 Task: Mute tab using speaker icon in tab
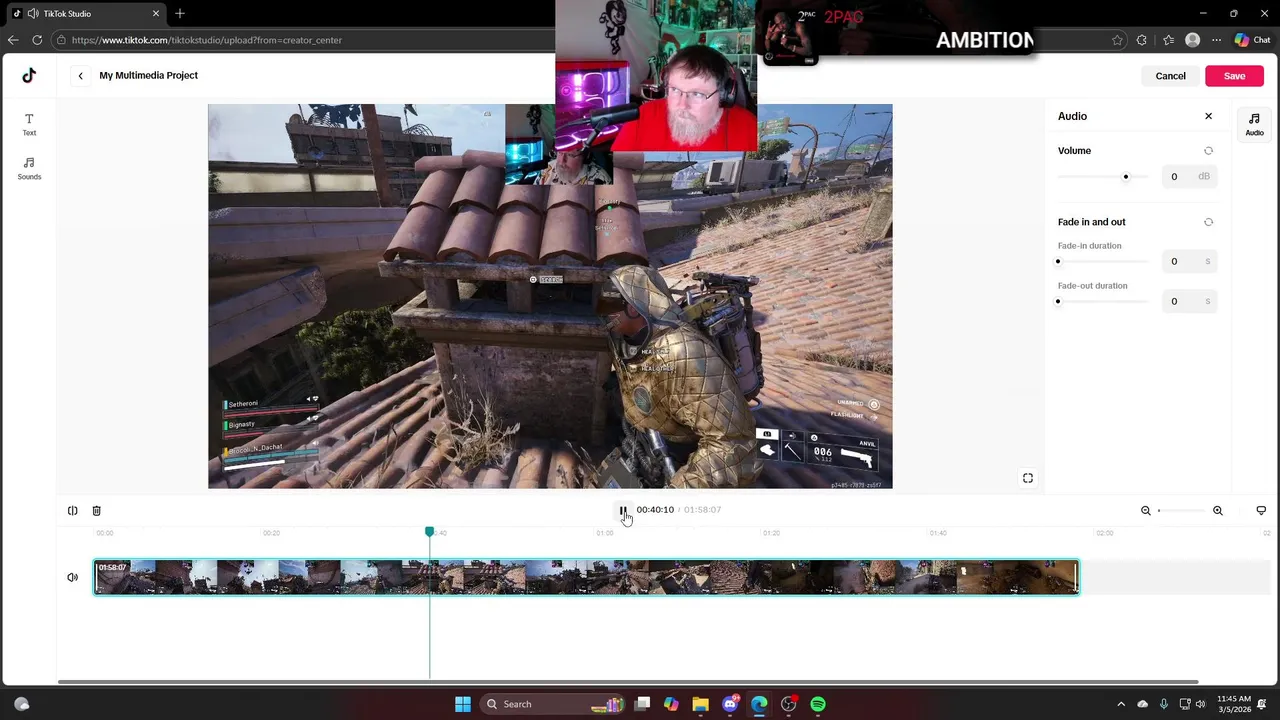click(33, 14)
